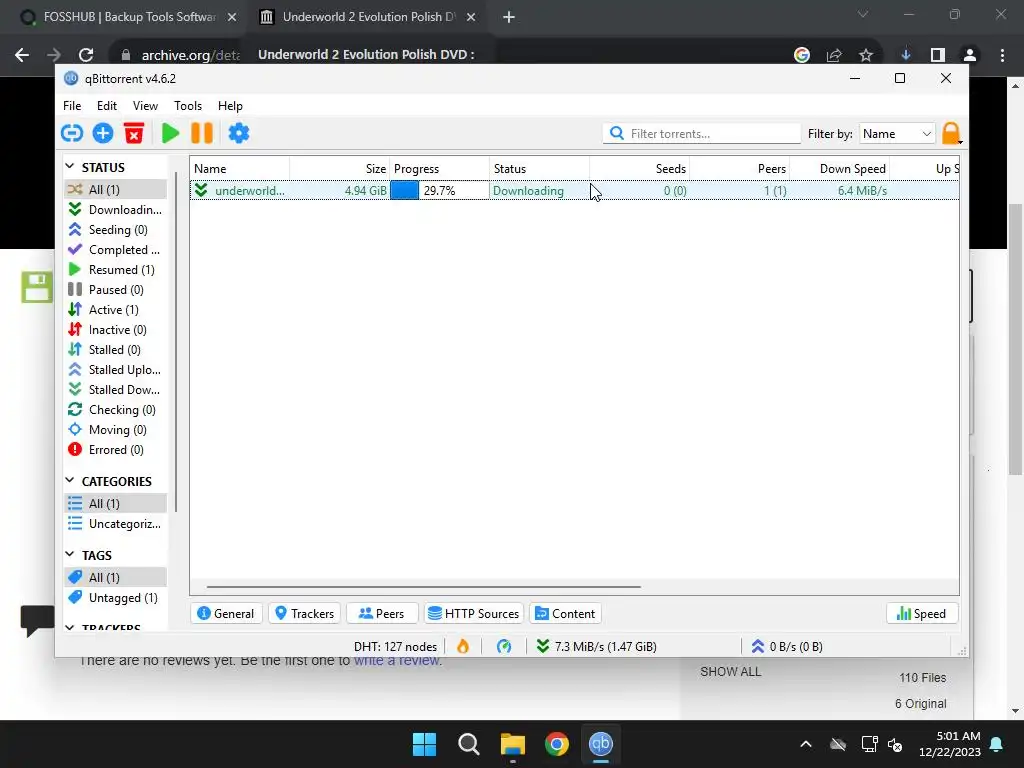1024x768 pixels.
Task: Select All (1) under CATEGORIES
Action: (x=116, y=504)
